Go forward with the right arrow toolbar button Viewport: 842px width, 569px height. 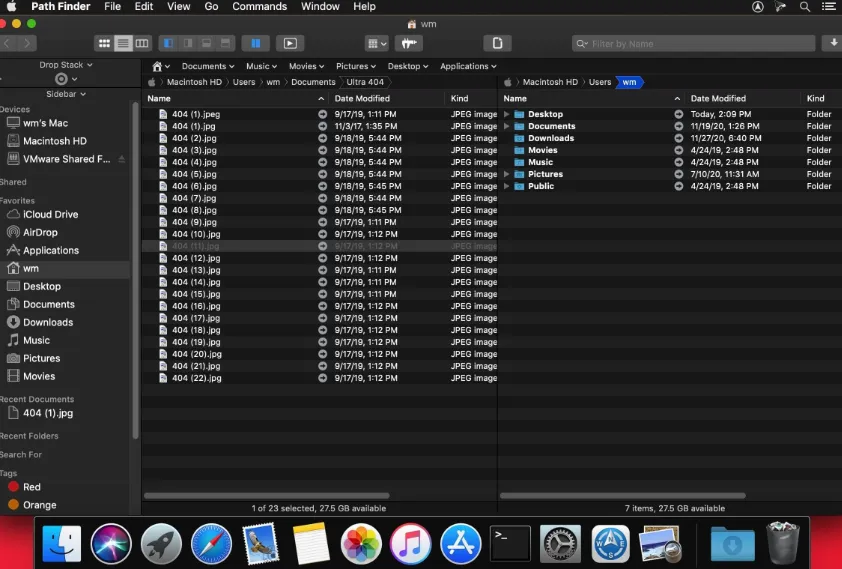pyautogui.click(x=27, y=43)
